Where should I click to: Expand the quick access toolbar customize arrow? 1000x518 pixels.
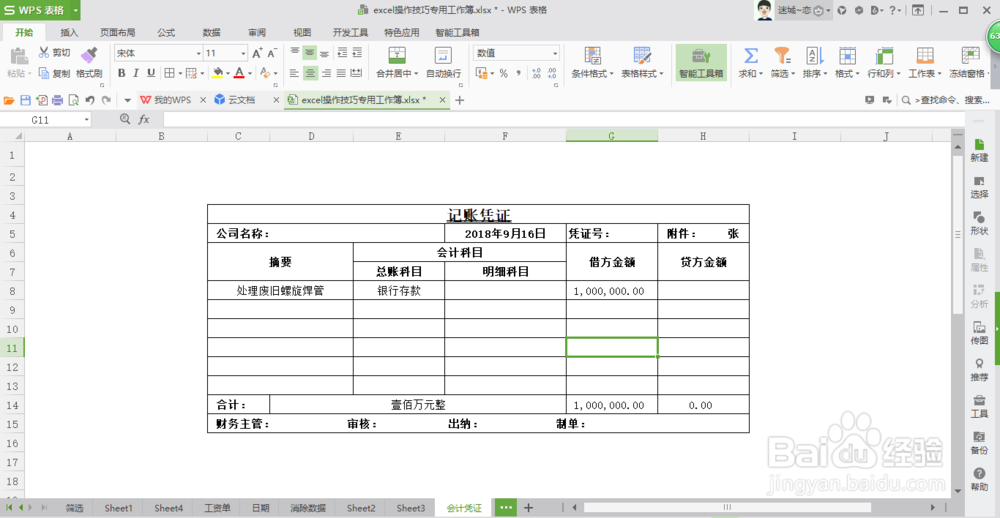tap(128, 100)
